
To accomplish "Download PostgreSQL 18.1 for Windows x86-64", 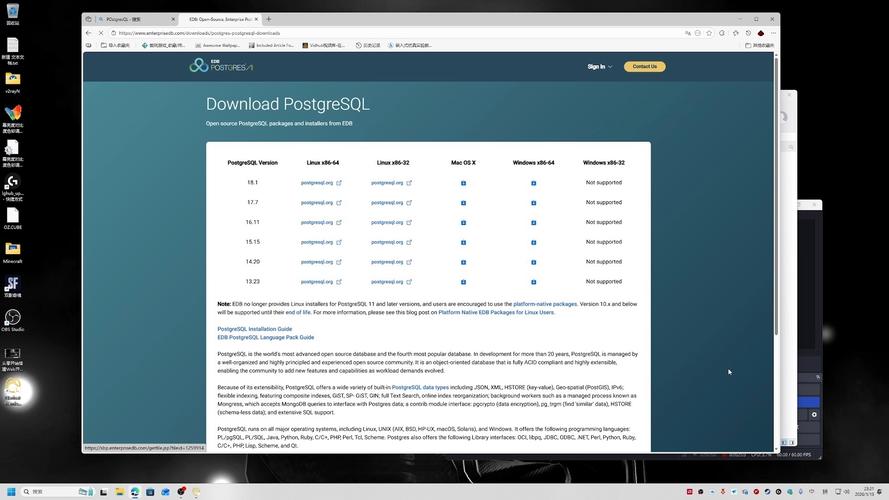I will tap(533, 183).
